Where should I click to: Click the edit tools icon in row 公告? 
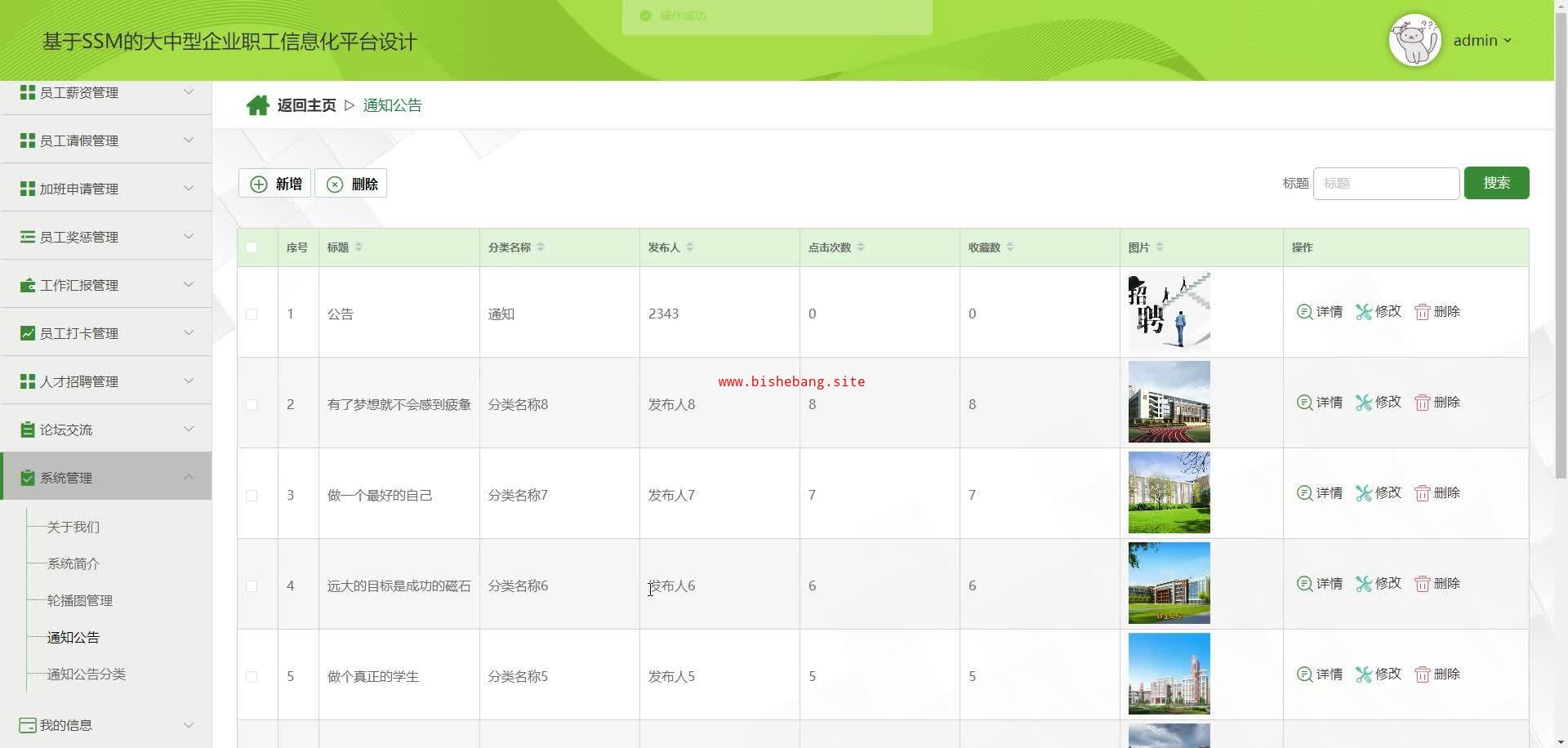pos(1363,312)
